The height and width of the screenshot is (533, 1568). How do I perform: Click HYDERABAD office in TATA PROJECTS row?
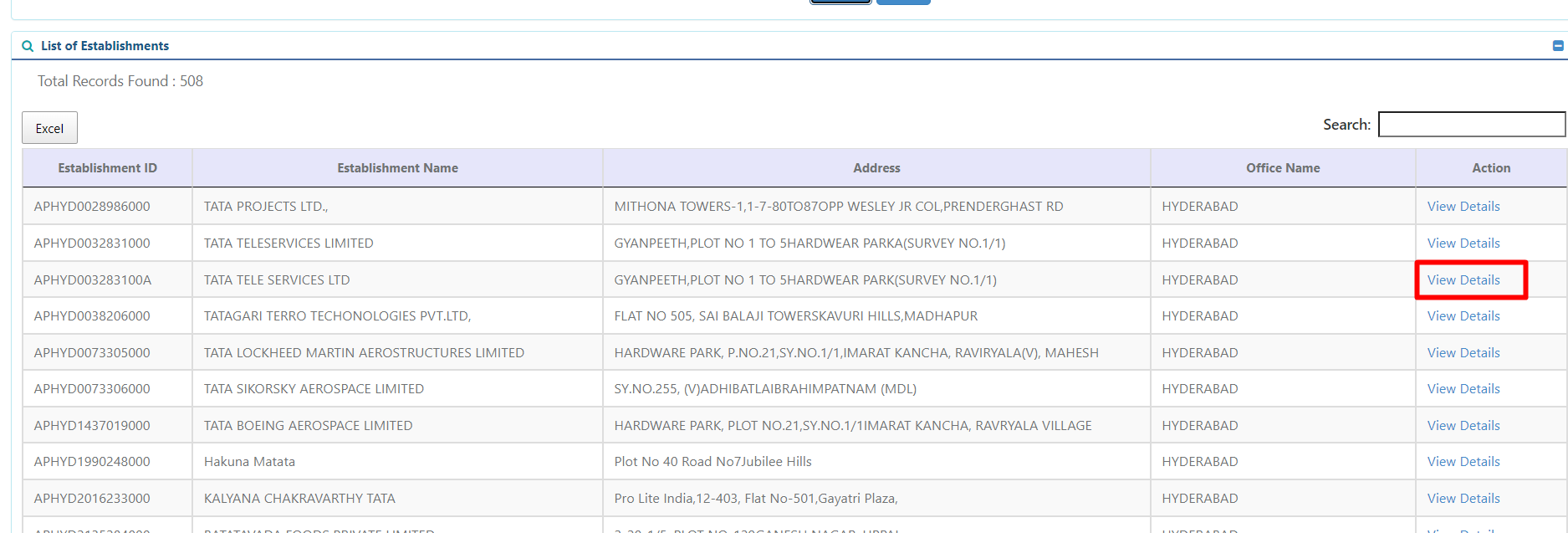(x=1200, y=207)
